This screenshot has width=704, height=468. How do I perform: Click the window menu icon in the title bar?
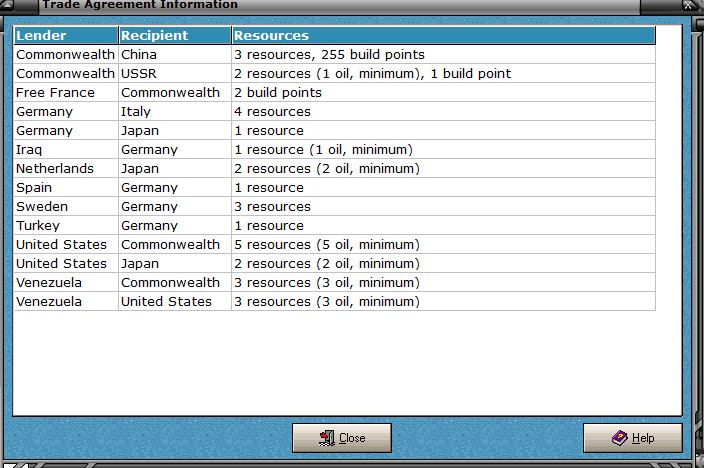[8, 5]
